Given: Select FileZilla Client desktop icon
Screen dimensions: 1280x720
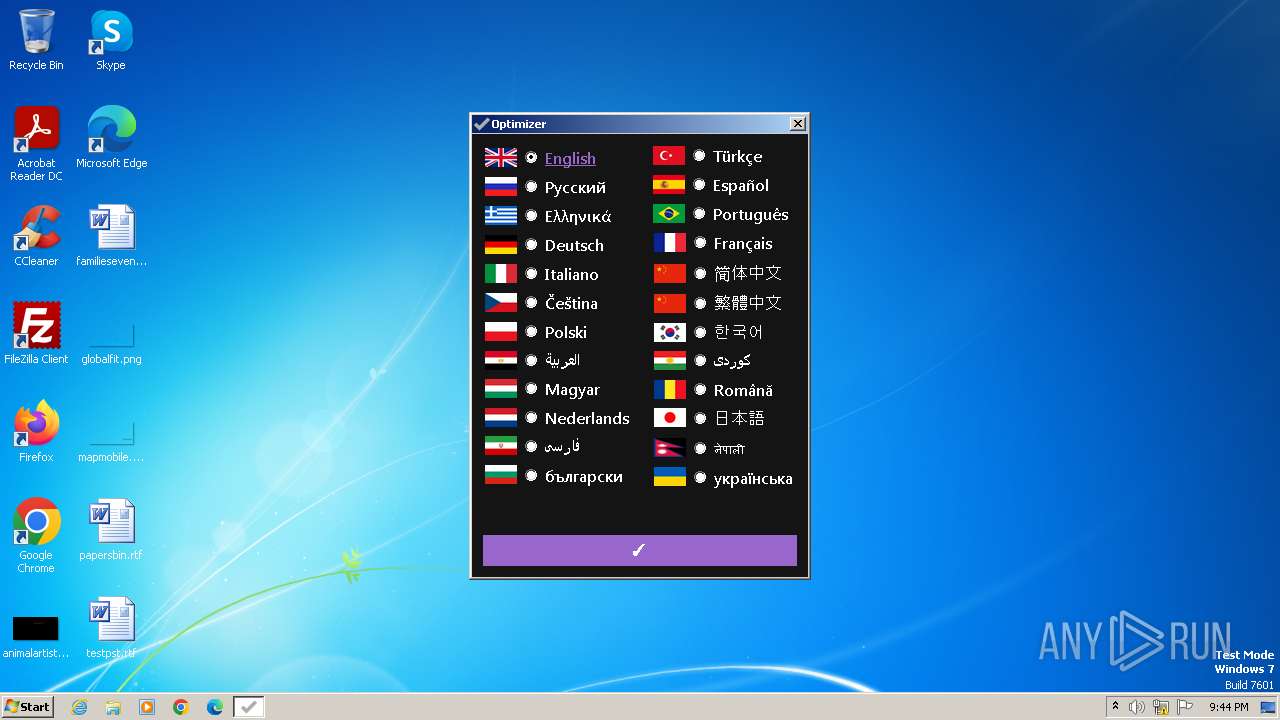Looking at the screenshot, I should pyautogui.click(x=36, y=334).
